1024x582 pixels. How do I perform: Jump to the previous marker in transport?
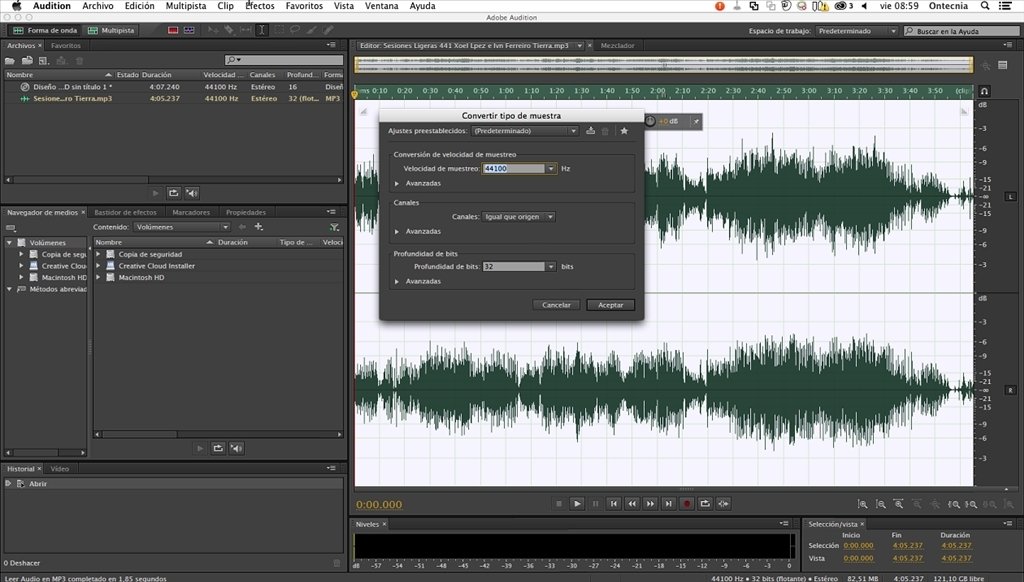[x=613, y=504]
